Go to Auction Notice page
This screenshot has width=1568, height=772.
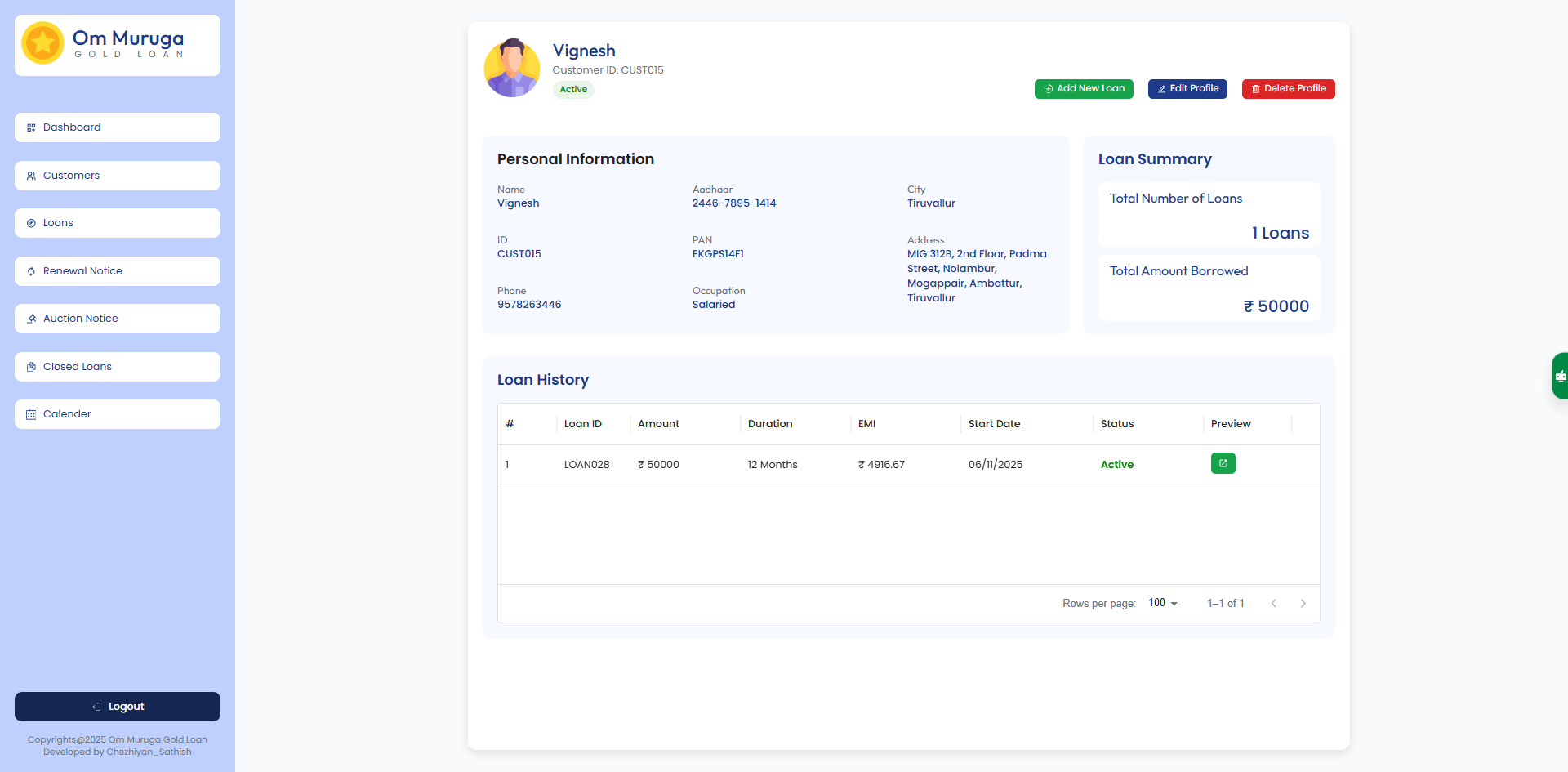(118, 319)
